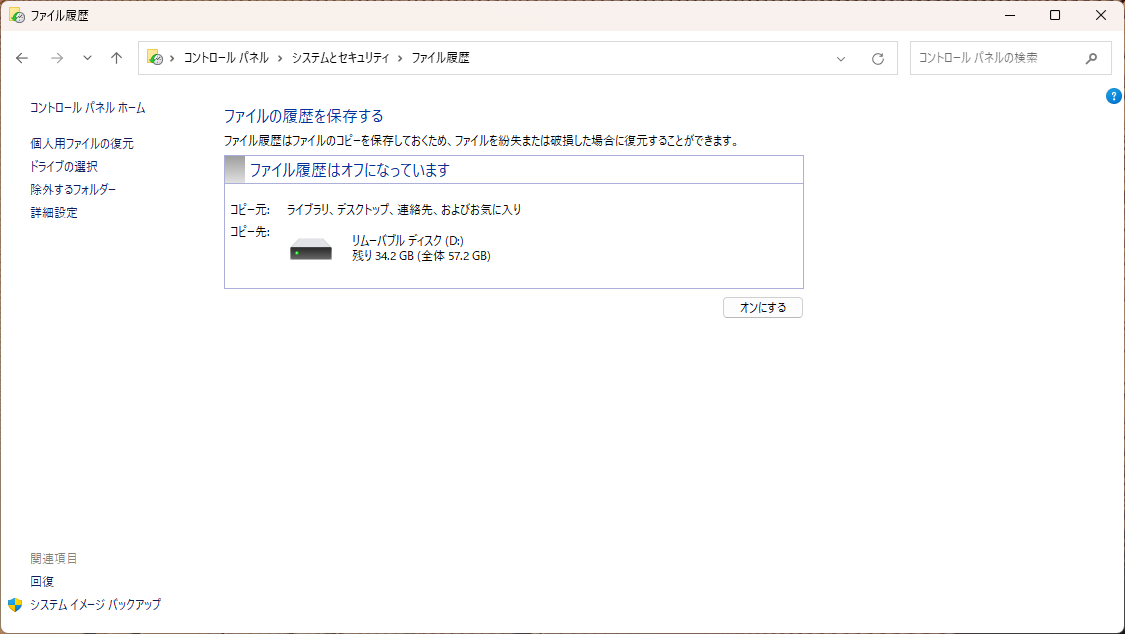Click システムとセキュリティ breadcrumb

tap(340, 58)
